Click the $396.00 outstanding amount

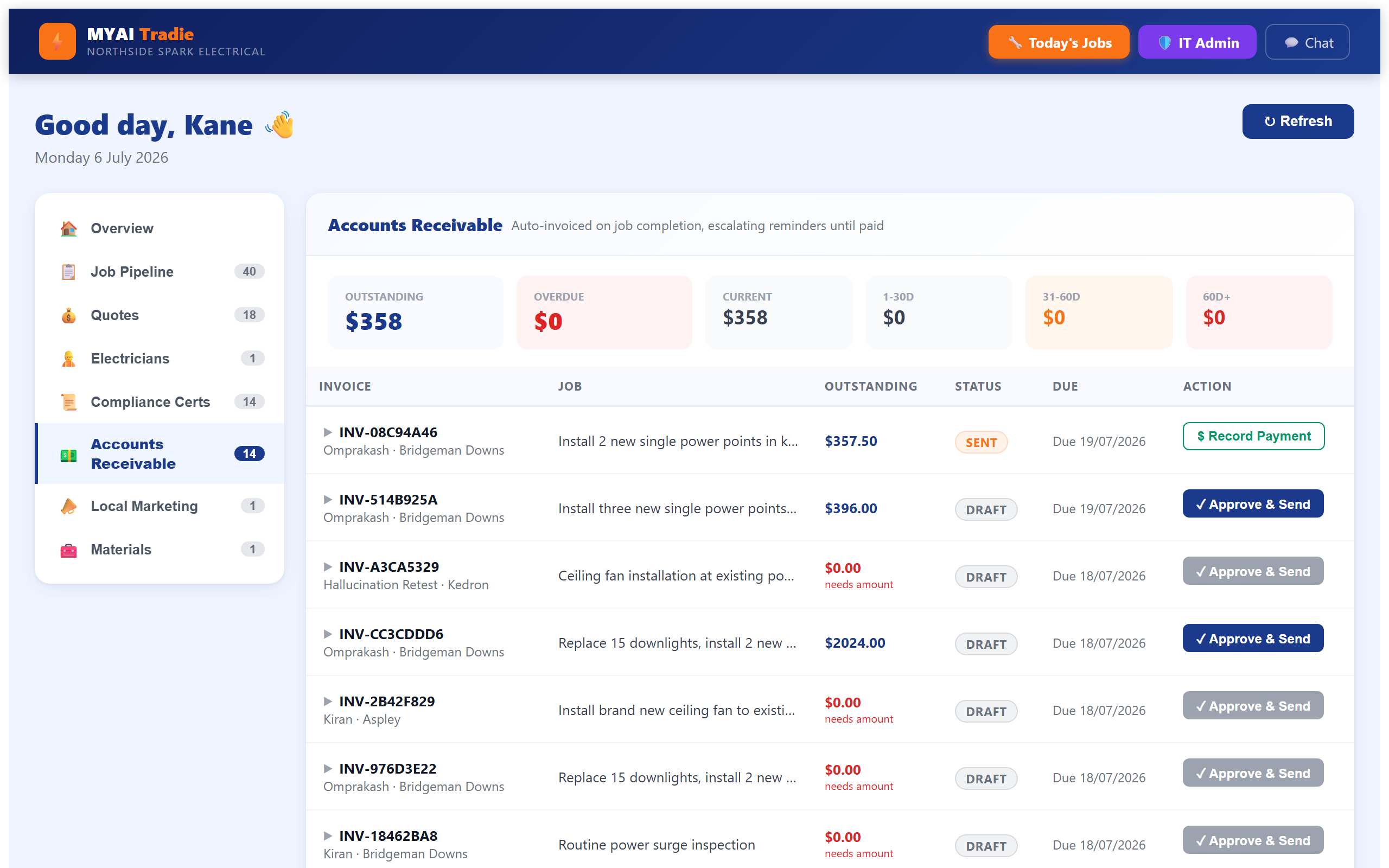pyautogui.click(x=851, y=508)
